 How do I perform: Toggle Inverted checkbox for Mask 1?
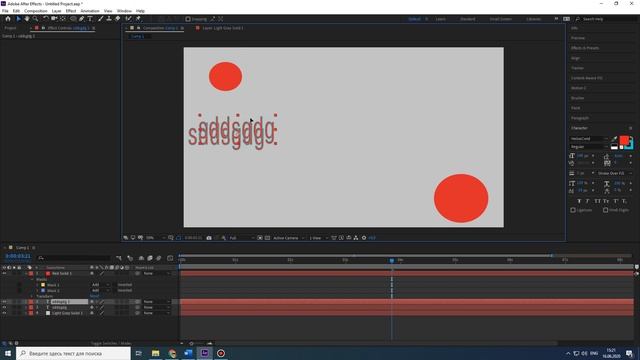[x=115, y=284]
